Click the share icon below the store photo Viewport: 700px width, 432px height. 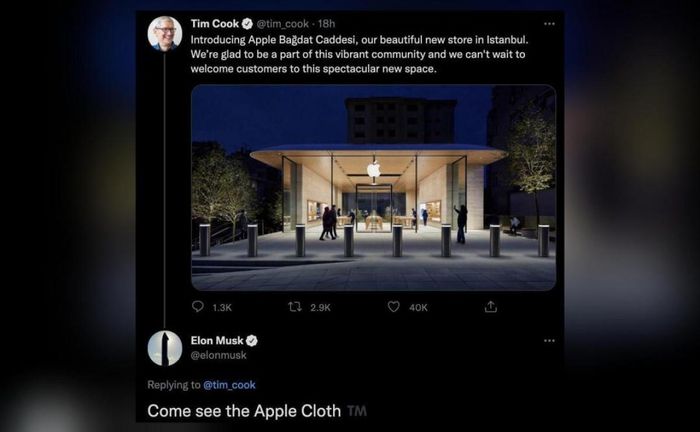pos(490,307)
